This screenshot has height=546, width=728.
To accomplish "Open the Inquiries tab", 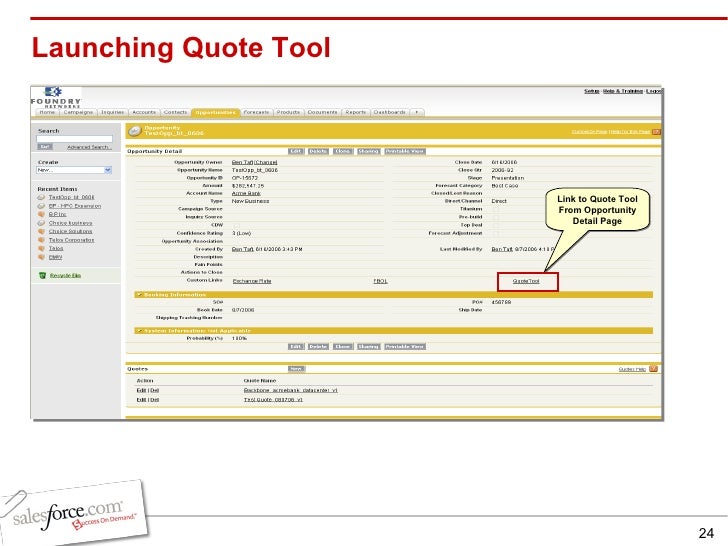I will tap(113, 112).
